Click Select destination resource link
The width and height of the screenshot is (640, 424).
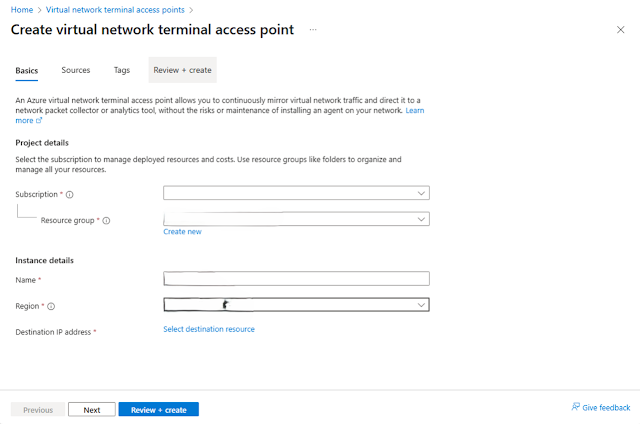coord(208,329)
